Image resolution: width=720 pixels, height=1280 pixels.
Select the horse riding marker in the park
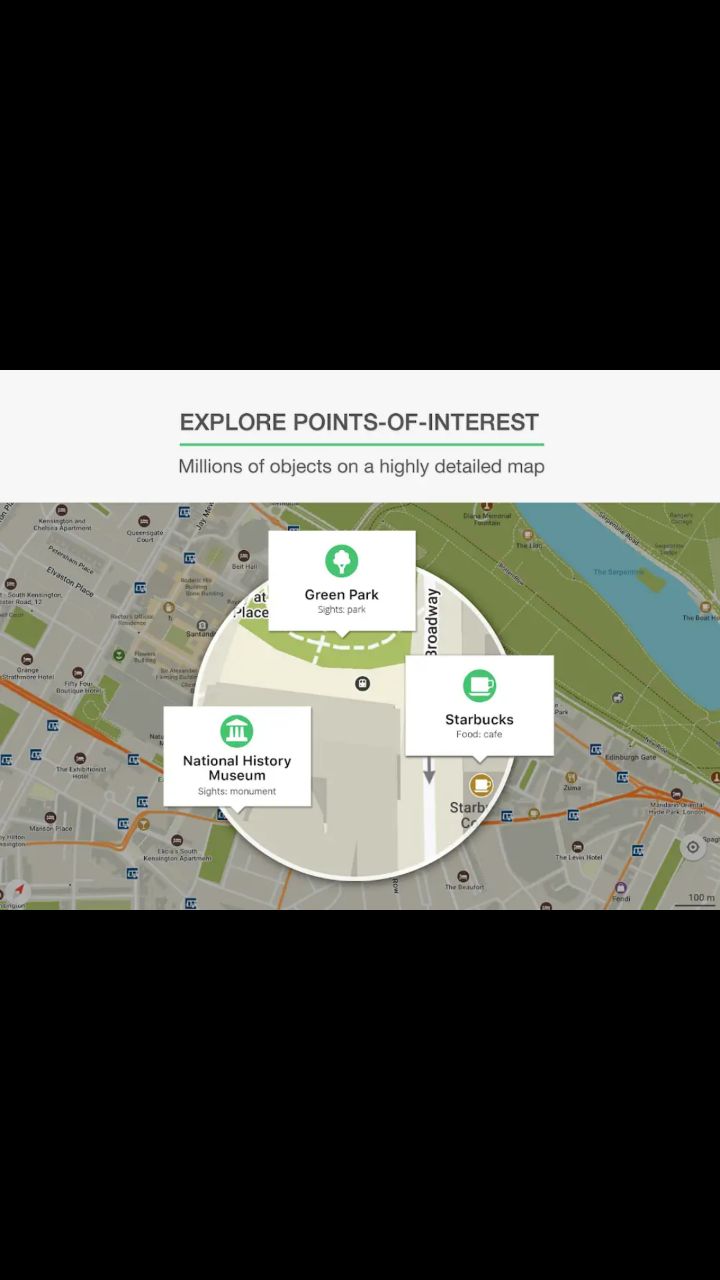[617, 697]
